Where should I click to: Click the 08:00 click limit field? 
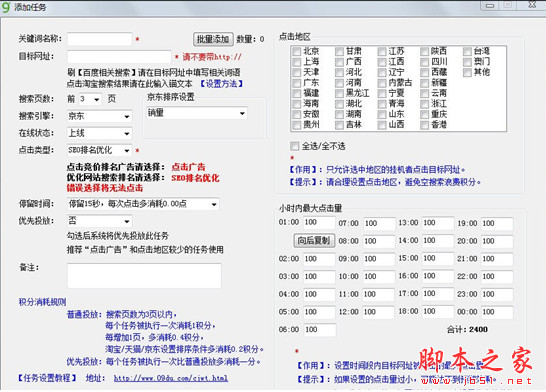tap(379, 241)
